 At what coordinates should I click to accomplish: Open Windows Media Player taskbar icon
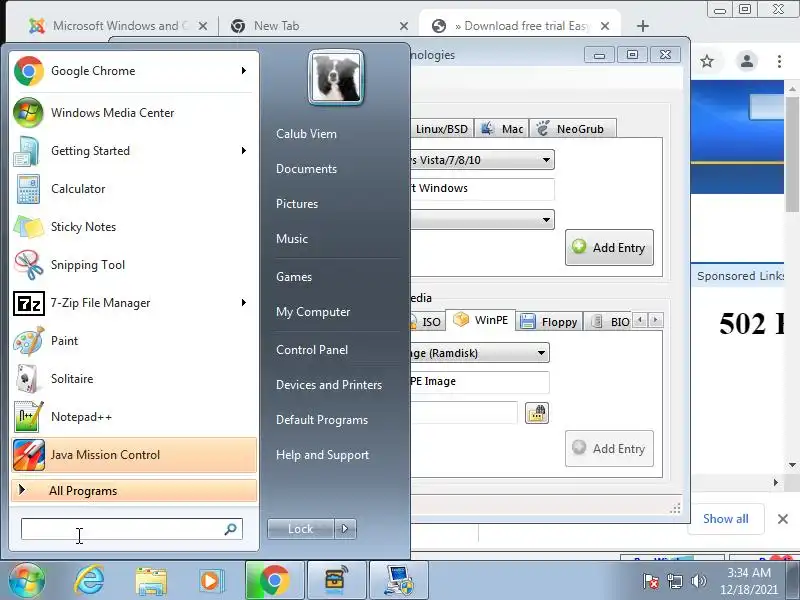[x=212, y=581]
